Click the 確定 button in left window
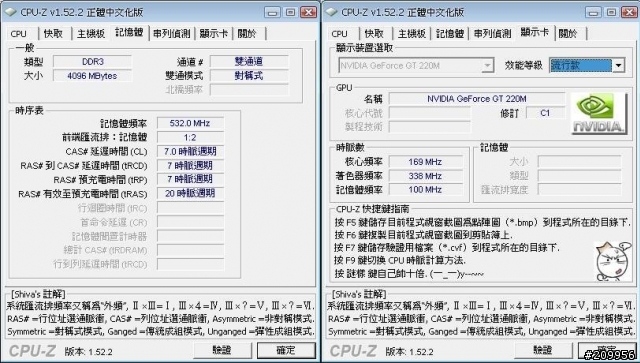 pos(286,350)
